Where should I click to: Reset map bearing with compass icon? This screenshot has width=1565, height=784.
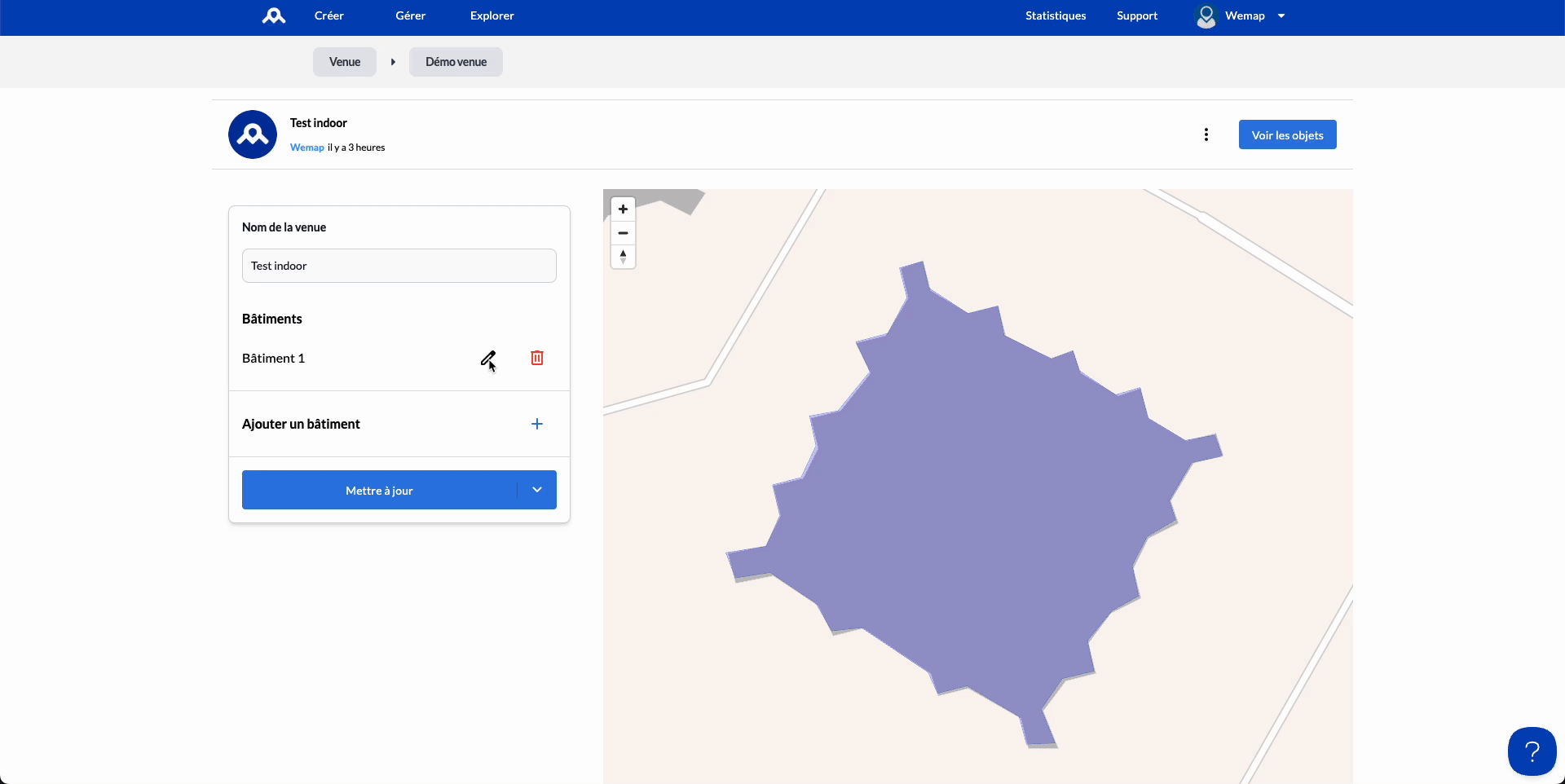pyautogui.click(x=623, y=257)
